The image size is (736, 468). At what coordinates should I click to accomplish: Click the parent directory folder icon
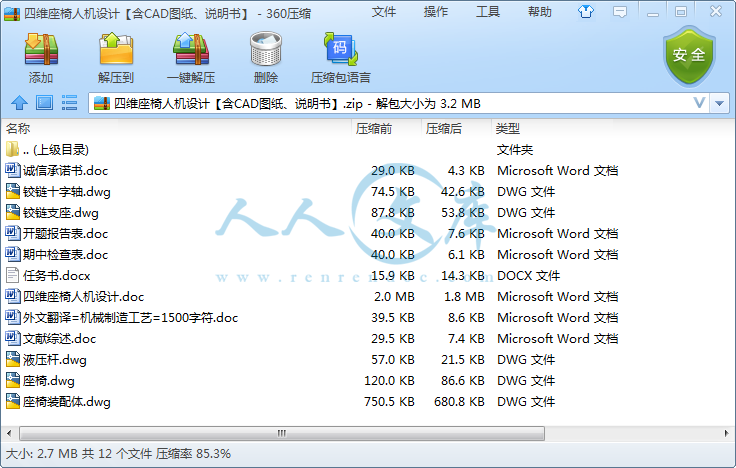[x=13, y=149]
